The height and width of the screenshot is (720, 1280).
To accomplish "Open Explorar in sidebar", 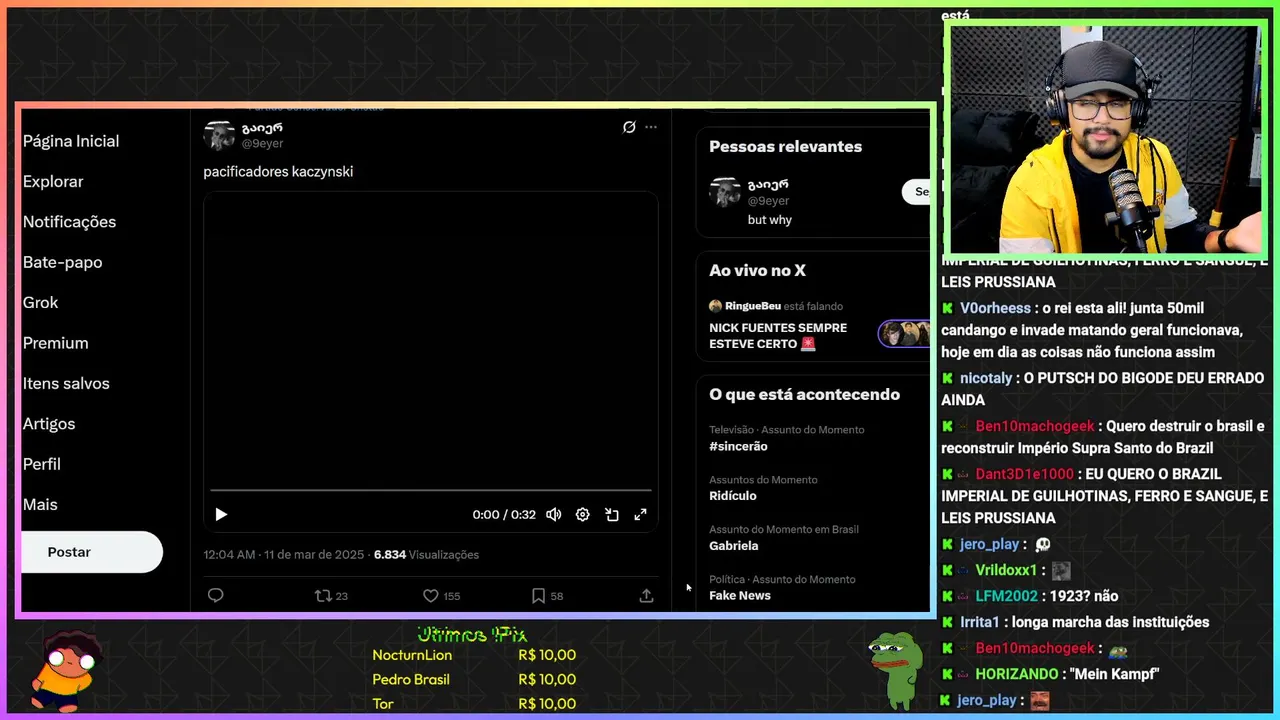I will click(53, 181).
